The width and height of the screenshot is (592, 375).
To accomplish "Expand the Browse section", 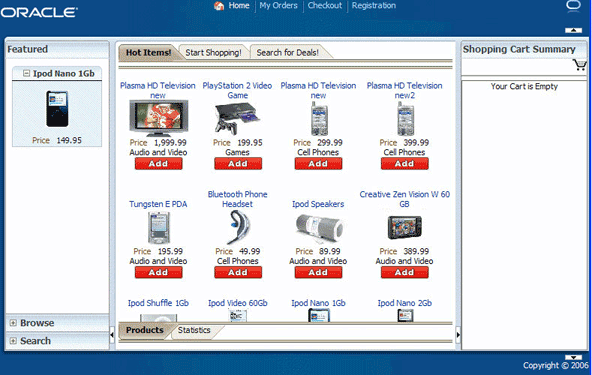I will [x=13, y=323].
